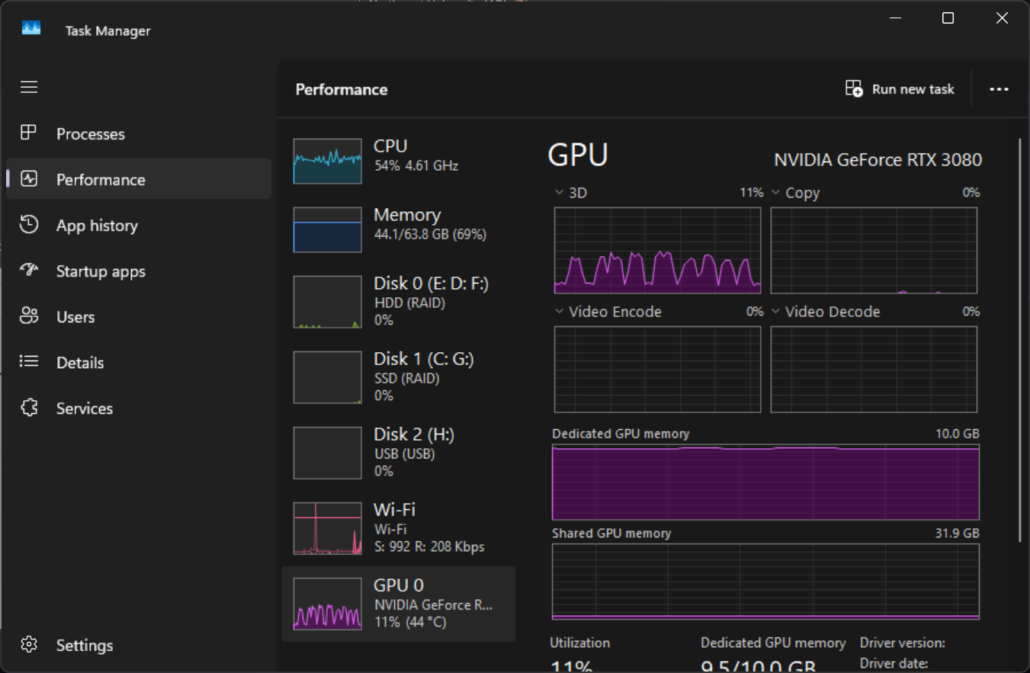Image resolution: width=1030 pixels, height=673 pixels.
Task: Click the Startup apps gauge icon
Action: pyautogui.click(x=29, y=271)
